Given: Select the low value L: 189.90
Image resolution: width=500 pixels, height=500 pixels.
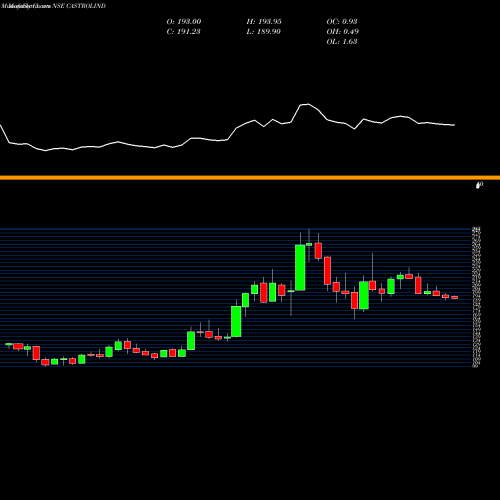Looking at the screenshot, I should tap(263, 31).
